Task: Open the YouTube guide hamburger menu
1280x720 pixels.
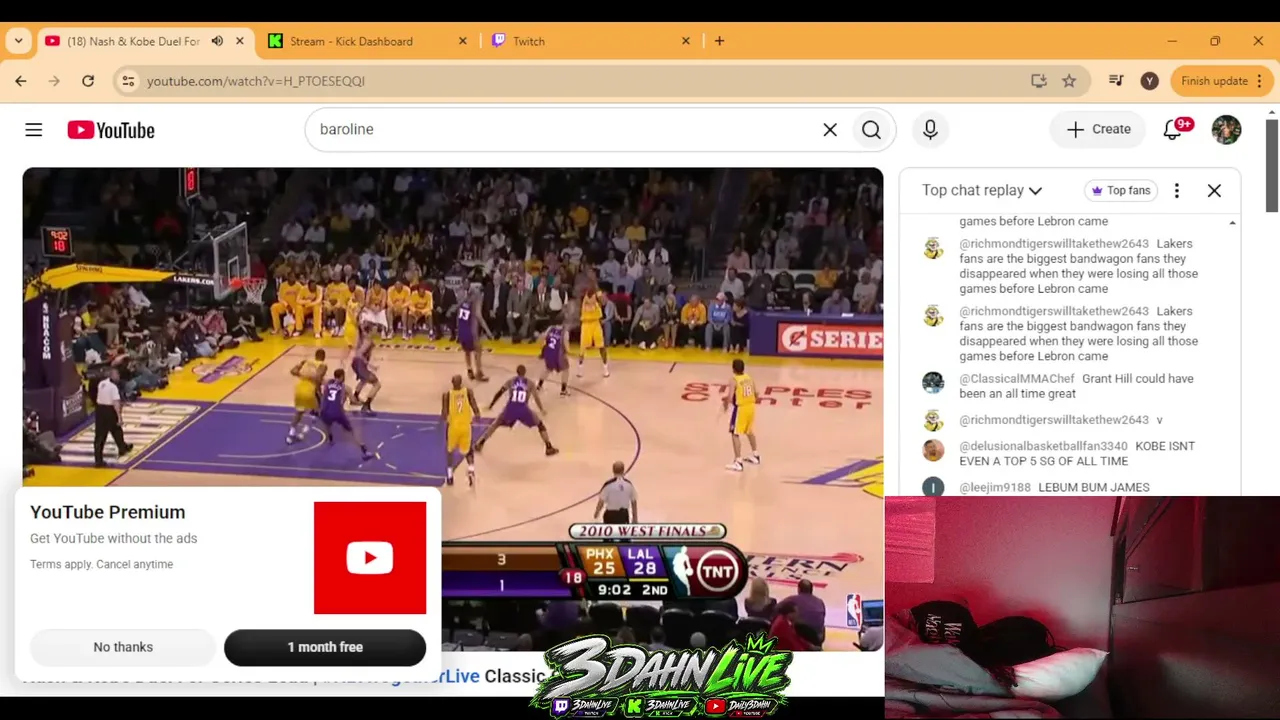Action: click(x=34, y=130)
